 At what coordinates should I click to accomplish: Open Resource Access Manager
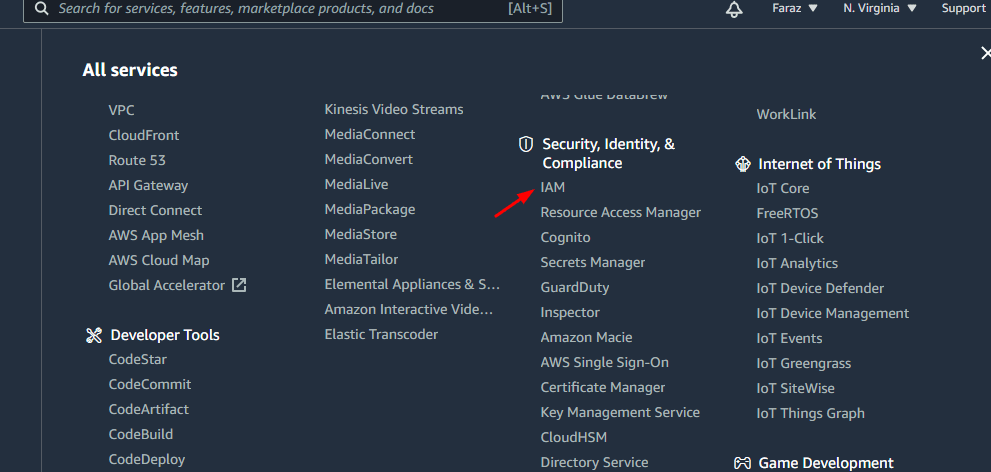coord(621,213)
